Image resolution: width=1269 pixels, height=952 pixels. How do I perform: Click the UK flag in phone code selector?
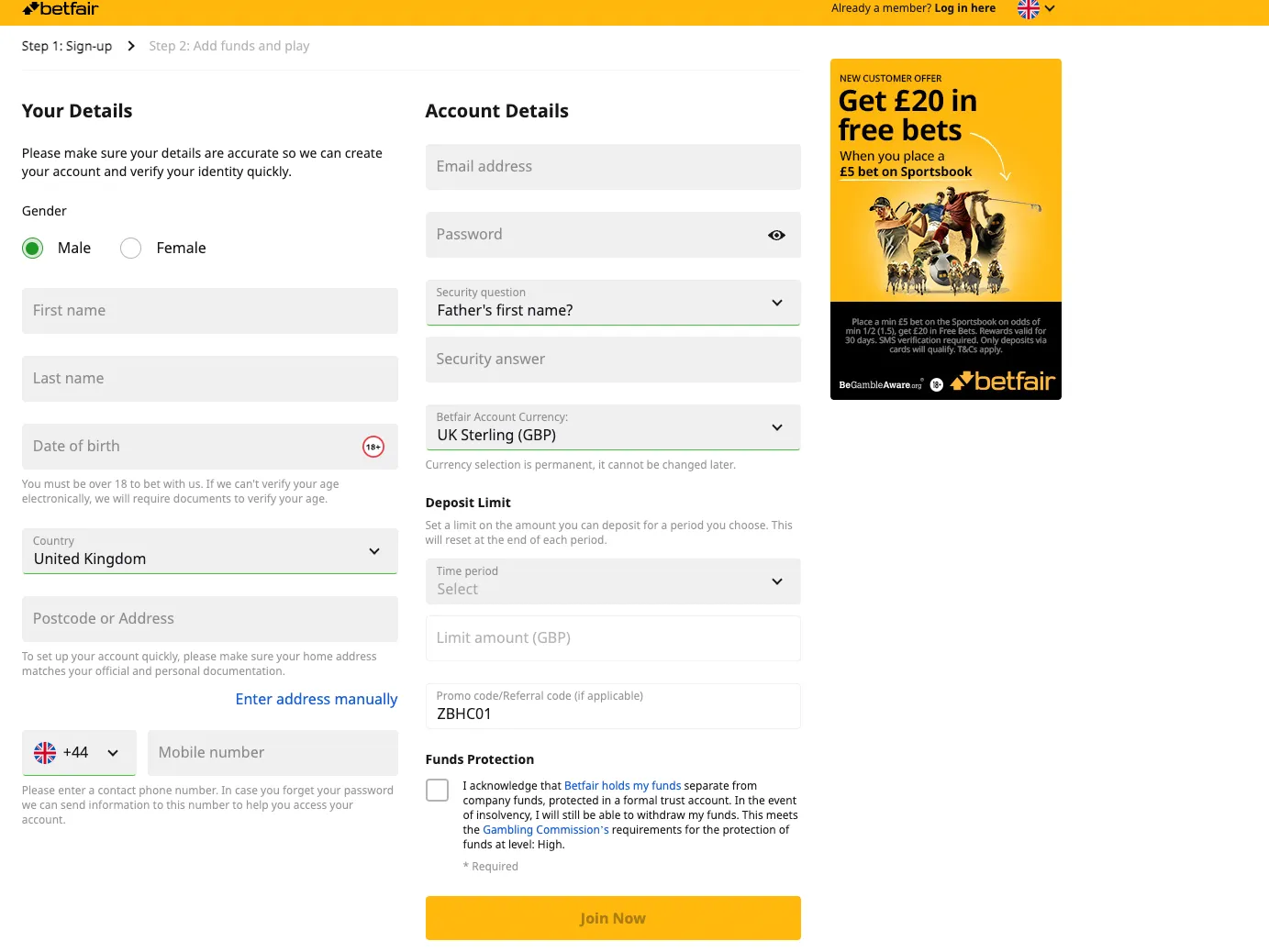pyautogui.click(x=45, y=753)
